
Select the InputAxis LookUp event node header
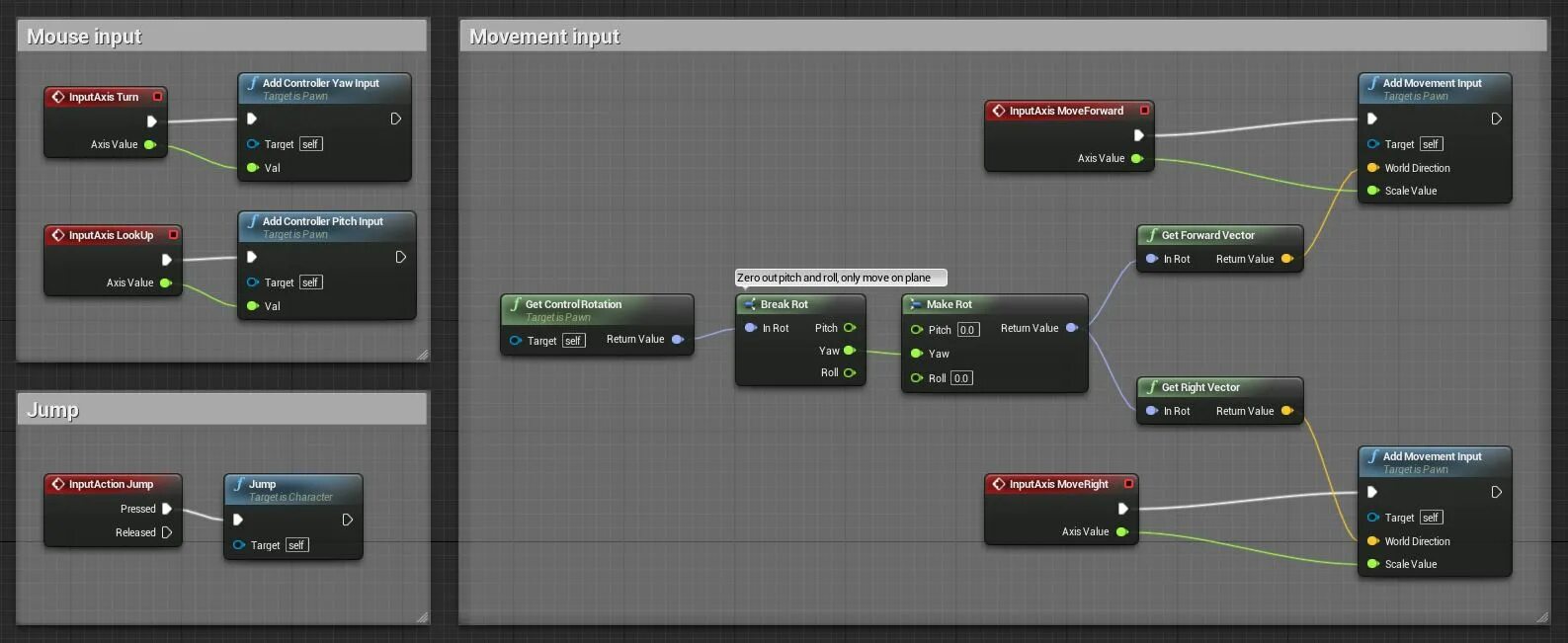114,235
